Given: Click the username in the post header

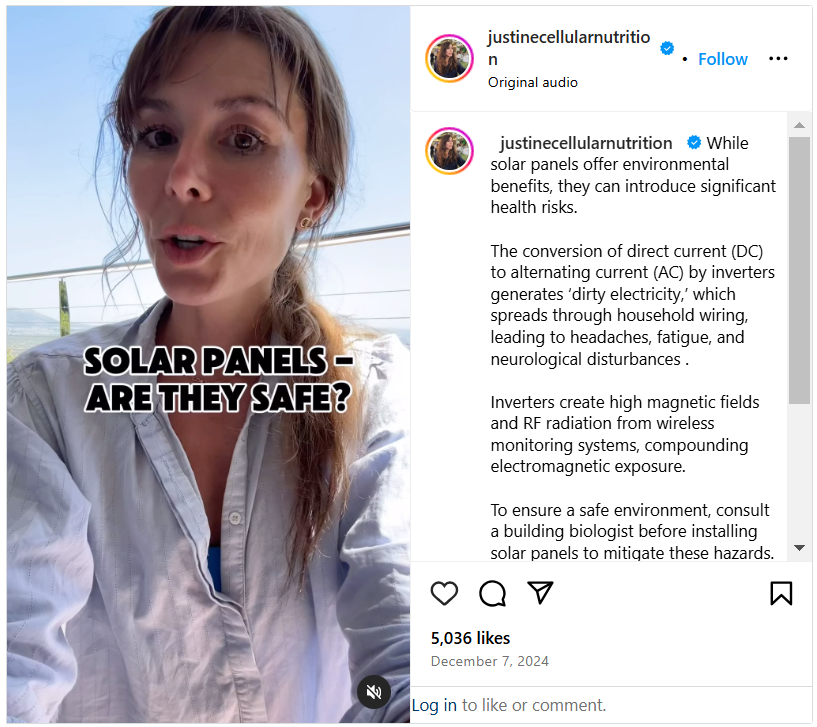Looking at the screenshot, I should (x=569, y=48).
